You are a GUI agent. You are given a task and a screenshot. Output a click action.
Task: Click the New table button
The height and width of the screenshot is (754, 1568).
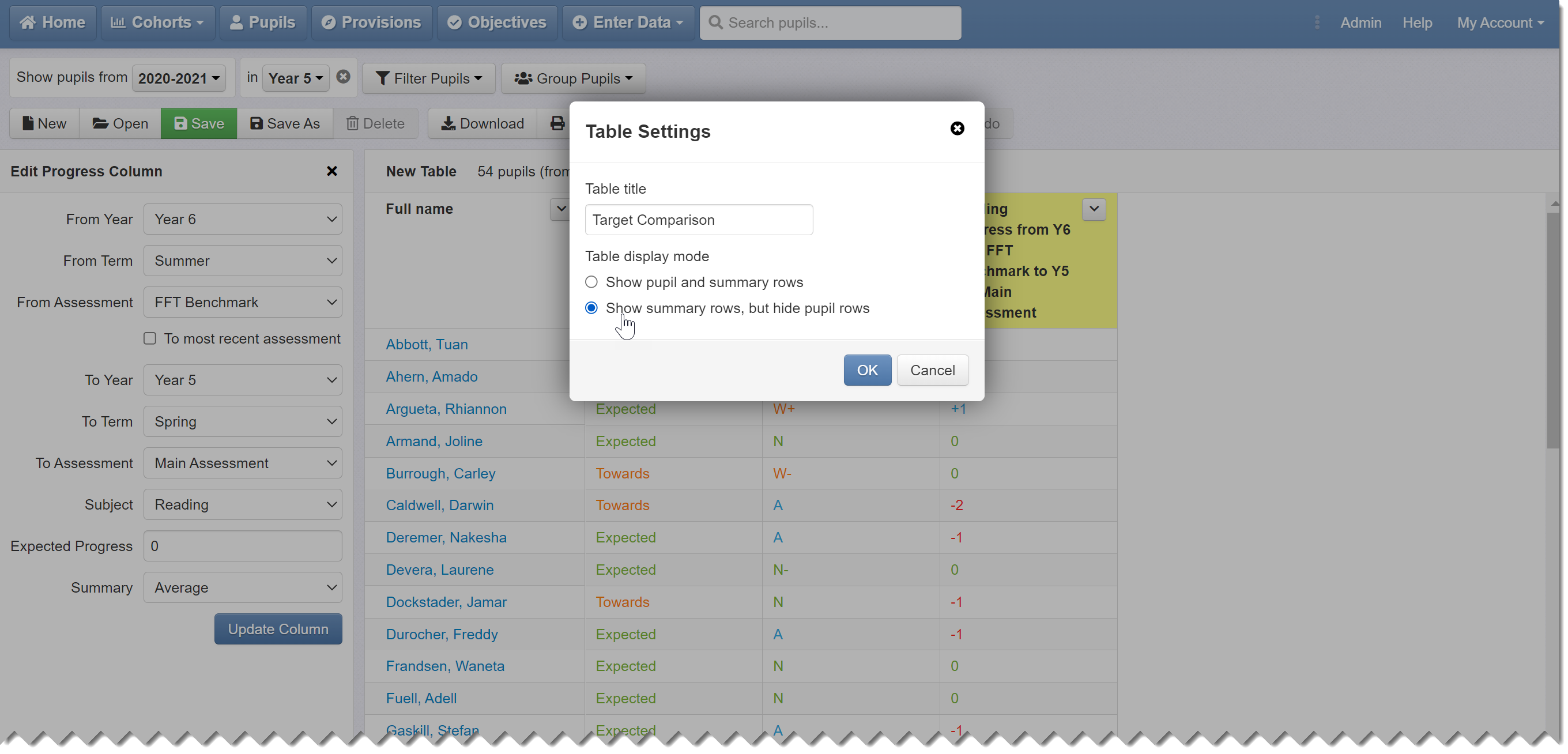tap(44, 123)
